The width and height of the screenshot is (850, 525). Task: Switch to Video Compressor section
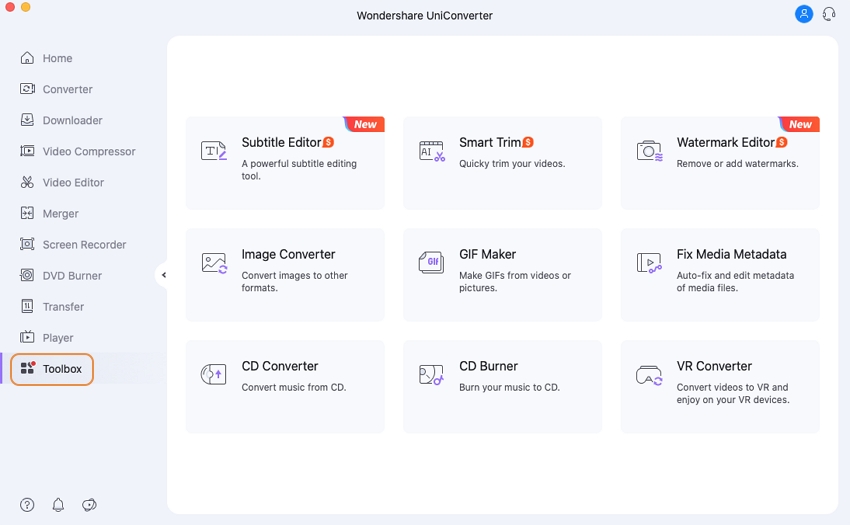88,151
